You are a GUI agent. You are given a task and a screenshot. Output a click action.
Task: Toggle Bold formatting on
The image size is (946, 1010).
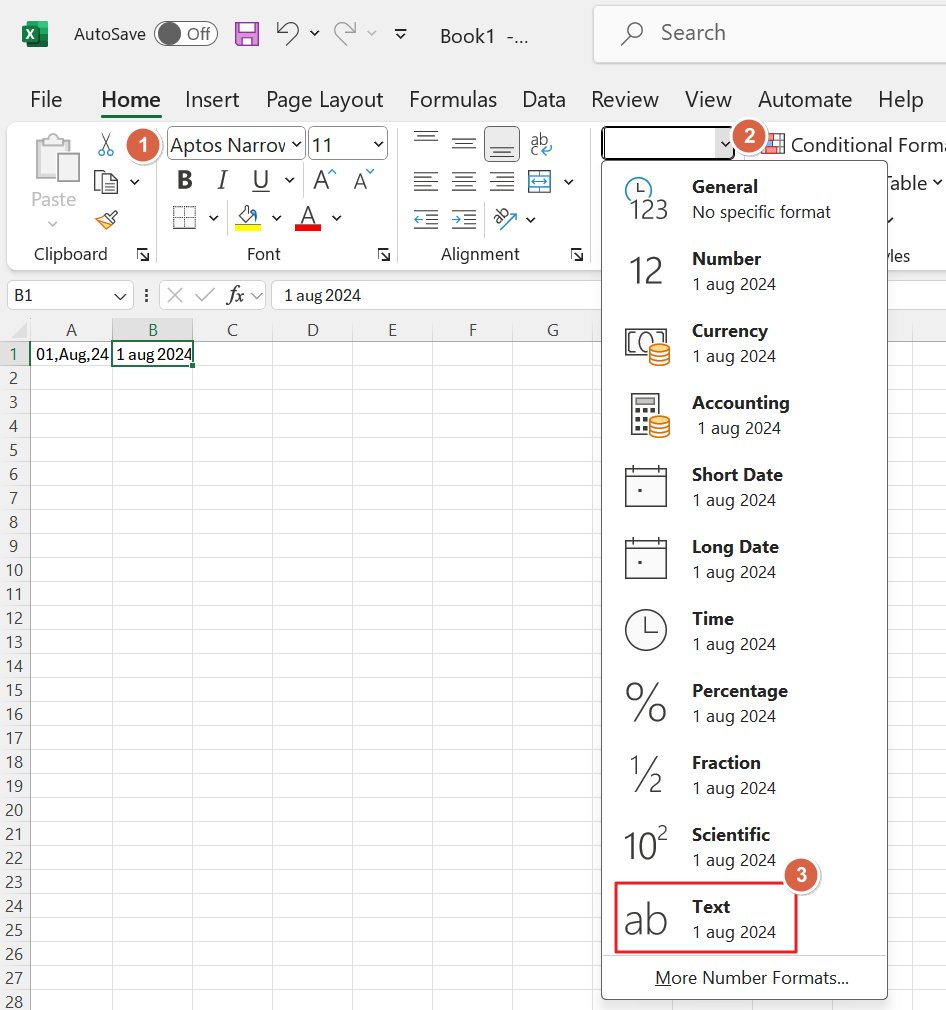[x=184, y=181]
